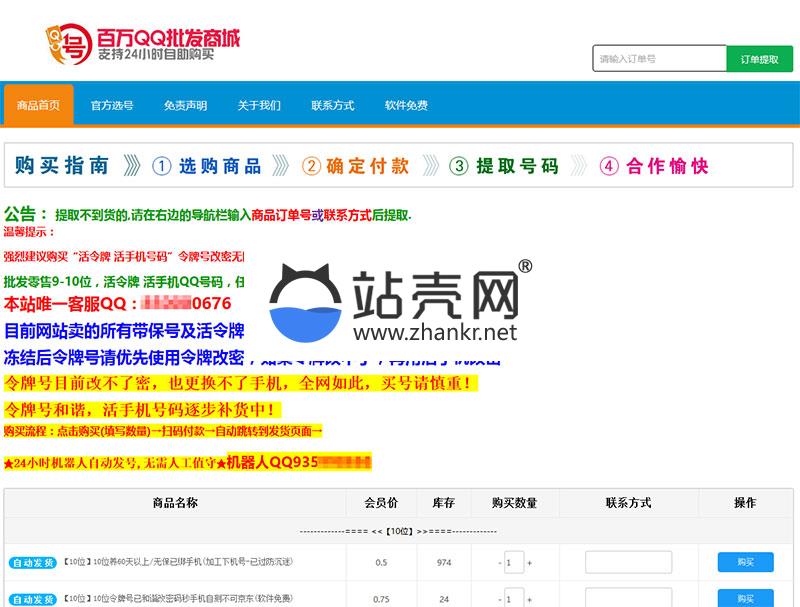Screen dimensions: 800x607
Task: Click the green 订单提取 button
Action: (x=760, y=59)
